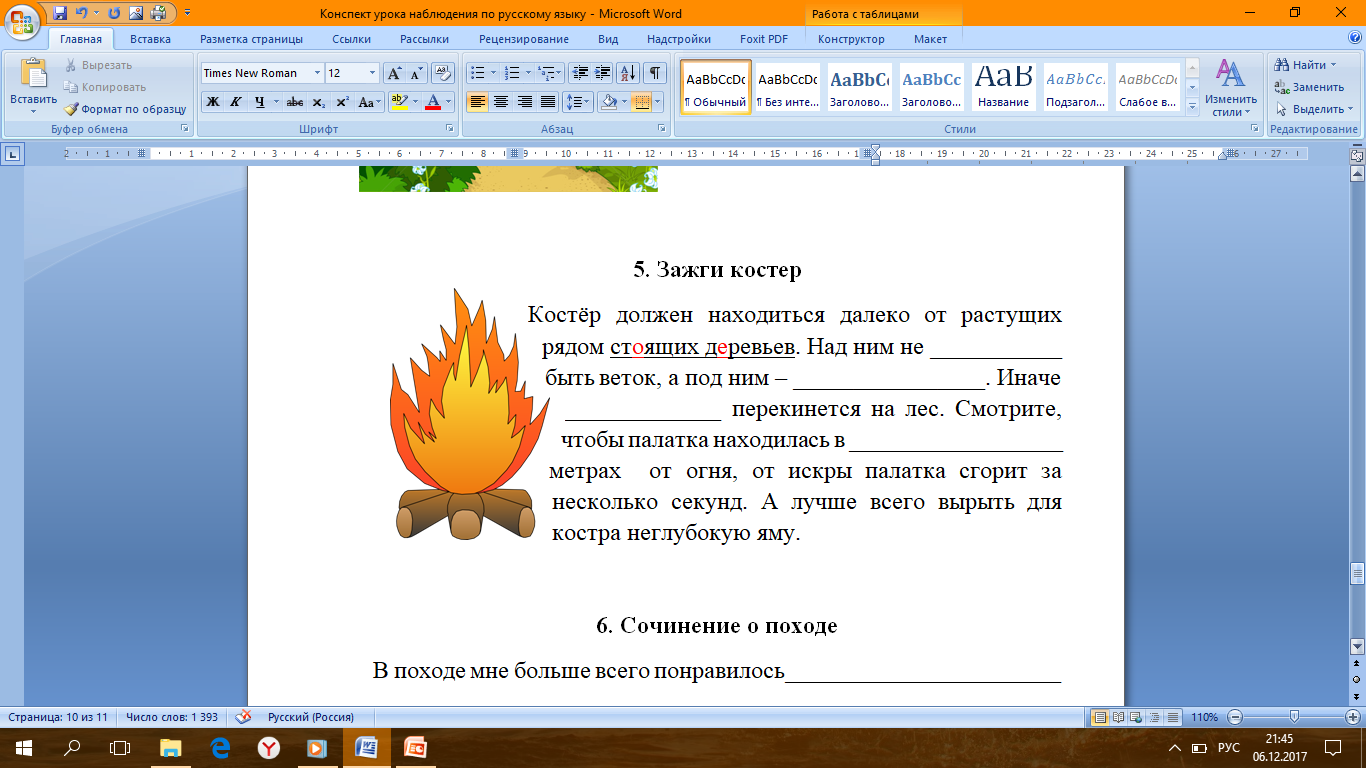Switch to Print Layout view in status bar
This screenshot has height=768, width=1366.
click(1100, 717)
